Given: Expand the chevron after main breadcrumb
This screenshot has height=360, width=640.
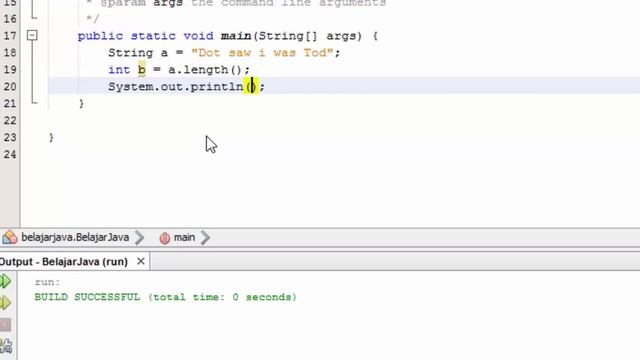Looking at the screenshot, I should coord(205,237).
